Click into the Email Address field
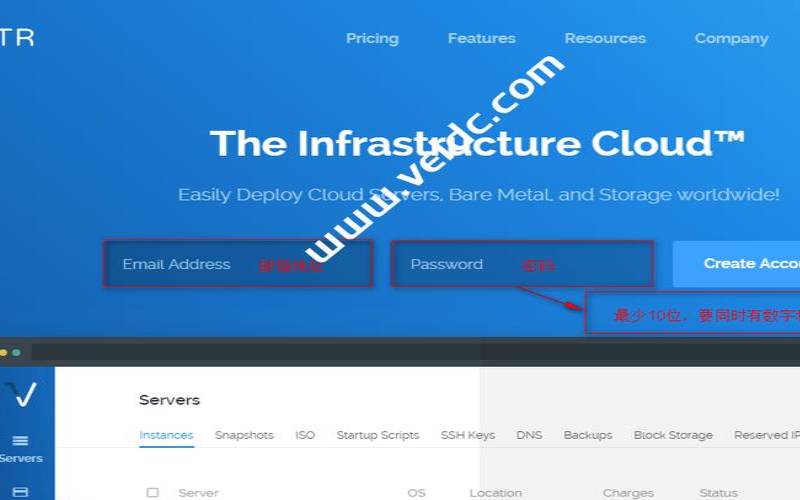The image size is (800, 500). 238,264
